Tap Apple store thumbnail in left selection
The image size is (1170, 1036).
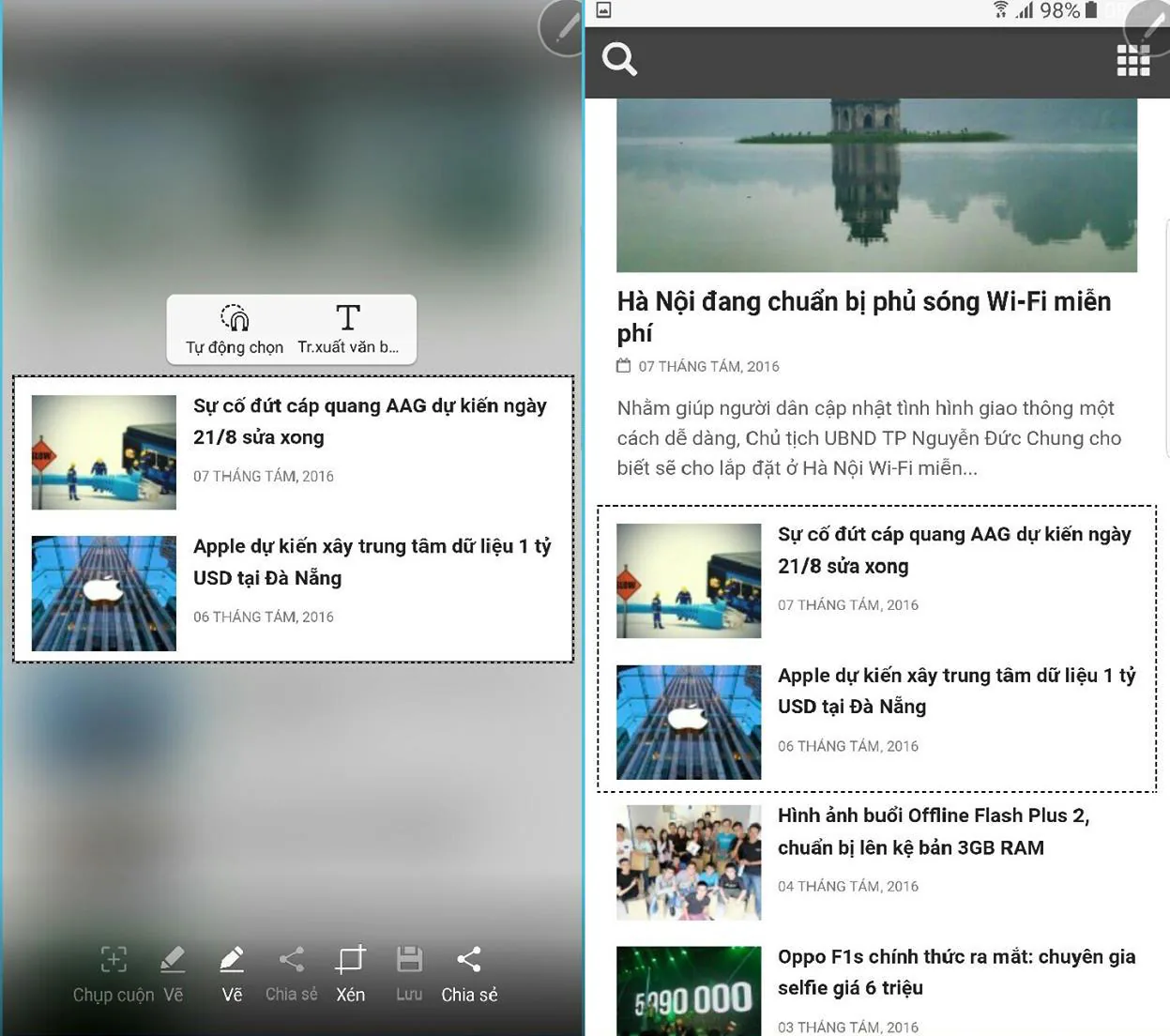click(104, 593)
